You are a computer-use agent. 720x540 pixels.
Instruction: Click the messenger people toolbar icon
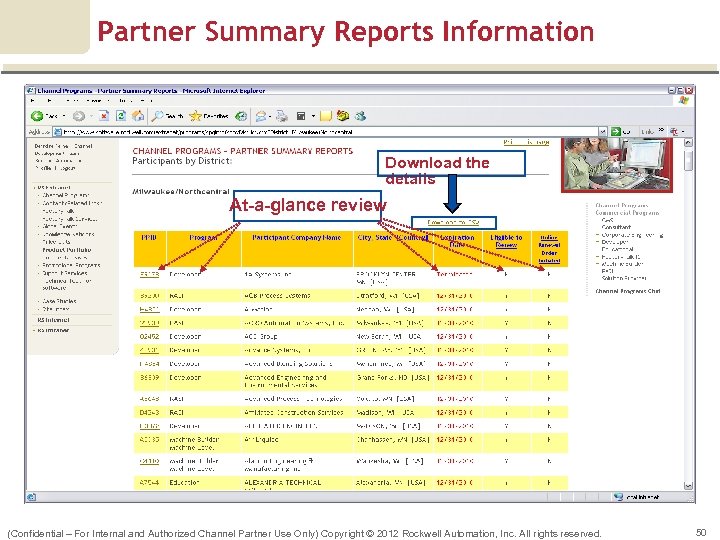pos(343,116)
